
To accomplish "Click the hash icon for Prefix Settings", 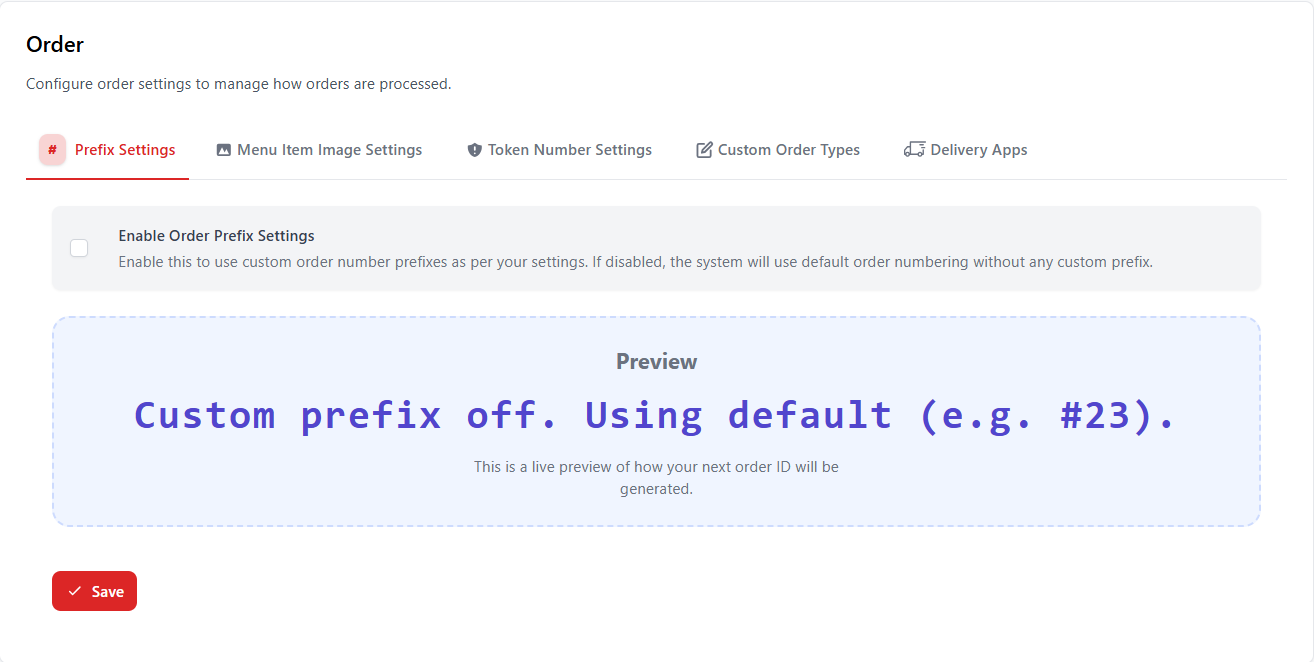I will 52,150.
